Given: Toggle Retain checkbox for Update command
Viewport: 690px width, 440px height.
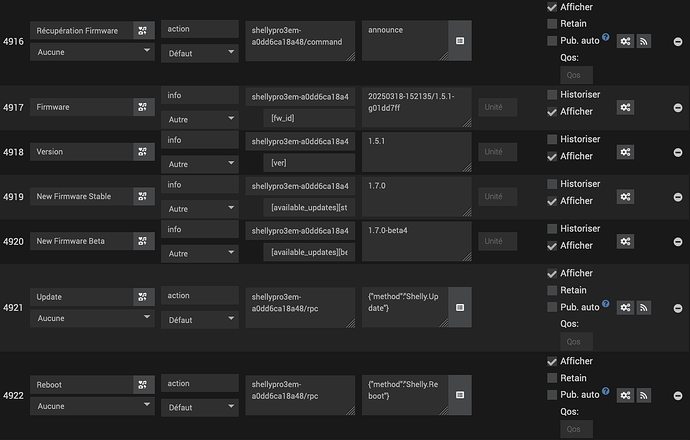Looking at the screenshot, I should [552, 290].
